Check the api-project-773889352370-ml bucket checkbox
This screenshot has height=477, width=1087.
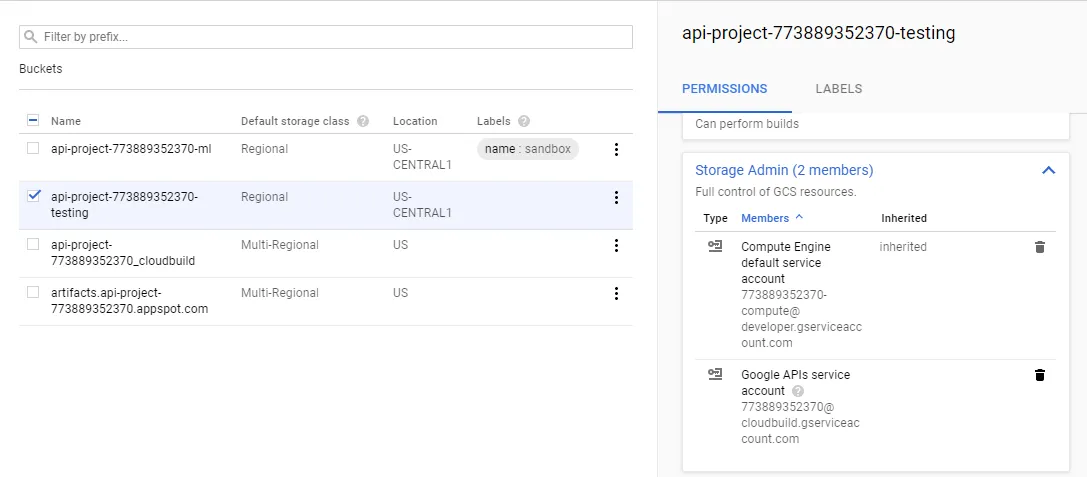pyautogui.click(x=33, y=148)
